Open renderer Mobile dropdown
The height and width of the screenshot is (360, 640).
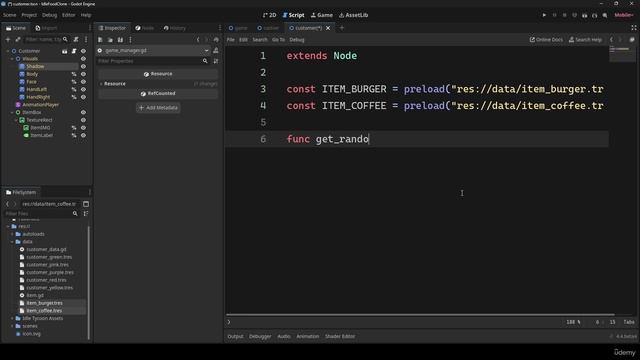[x=624, y=15]
